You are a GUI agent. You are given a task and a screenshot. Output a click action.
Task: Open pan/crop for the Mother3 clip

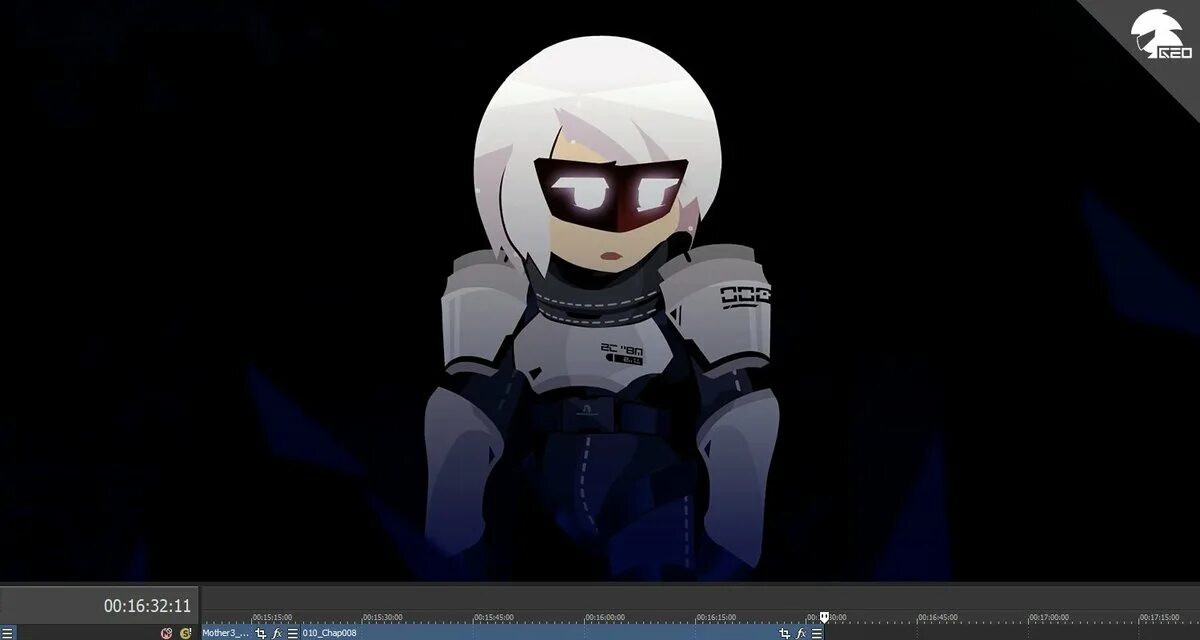pyautogui.click(x=261, y=633)
